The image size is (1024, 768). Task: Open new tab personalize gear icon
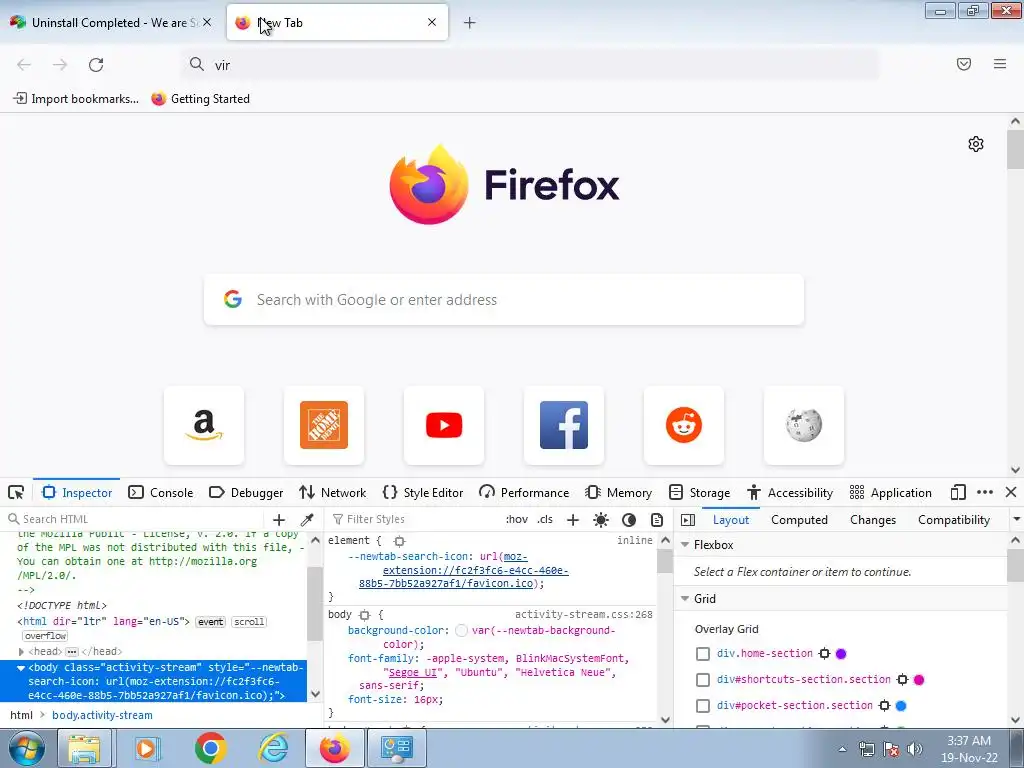976,144
